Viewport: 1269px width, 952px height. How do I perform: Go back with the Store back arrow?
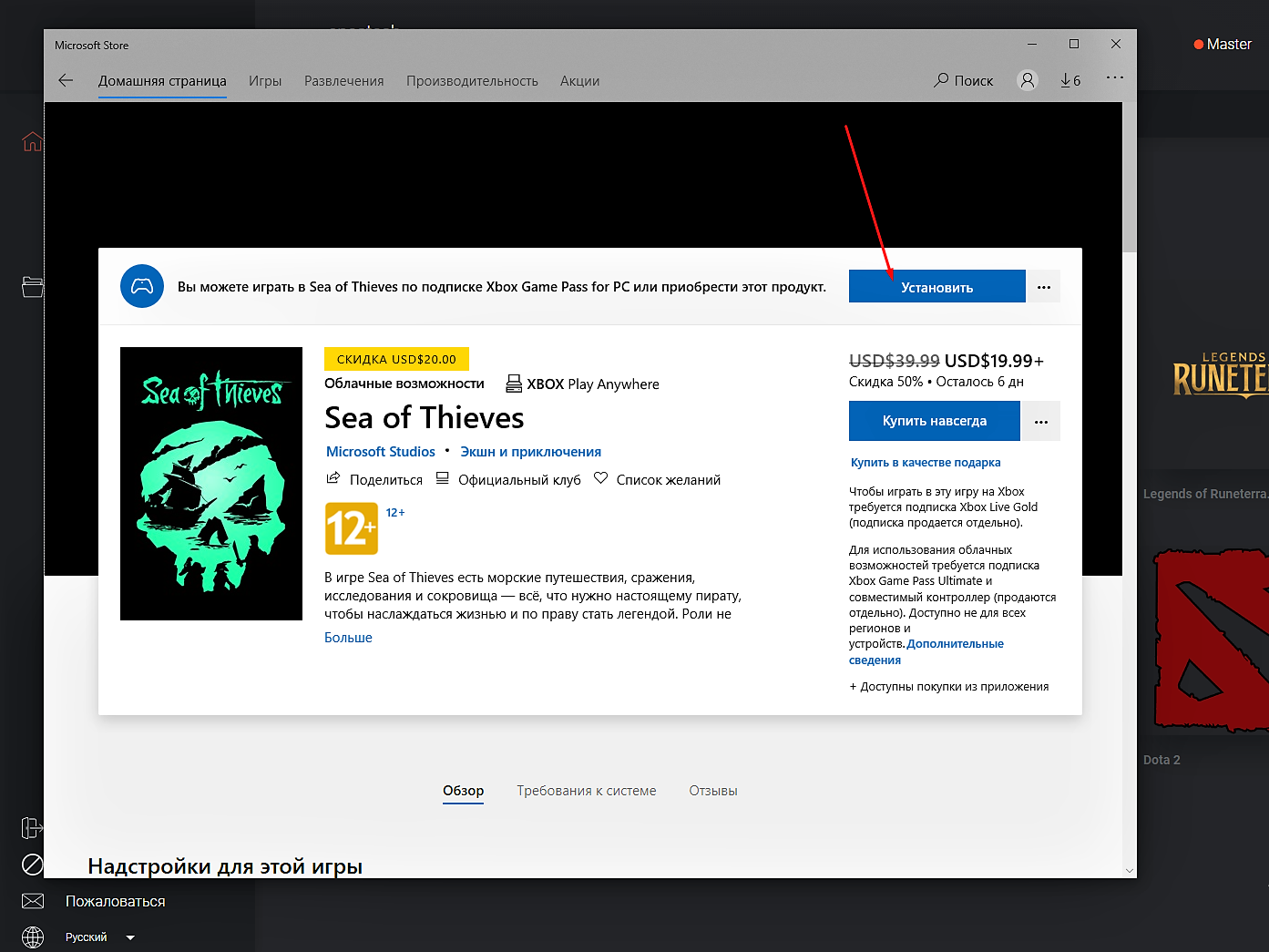click(x=66, y=80)
